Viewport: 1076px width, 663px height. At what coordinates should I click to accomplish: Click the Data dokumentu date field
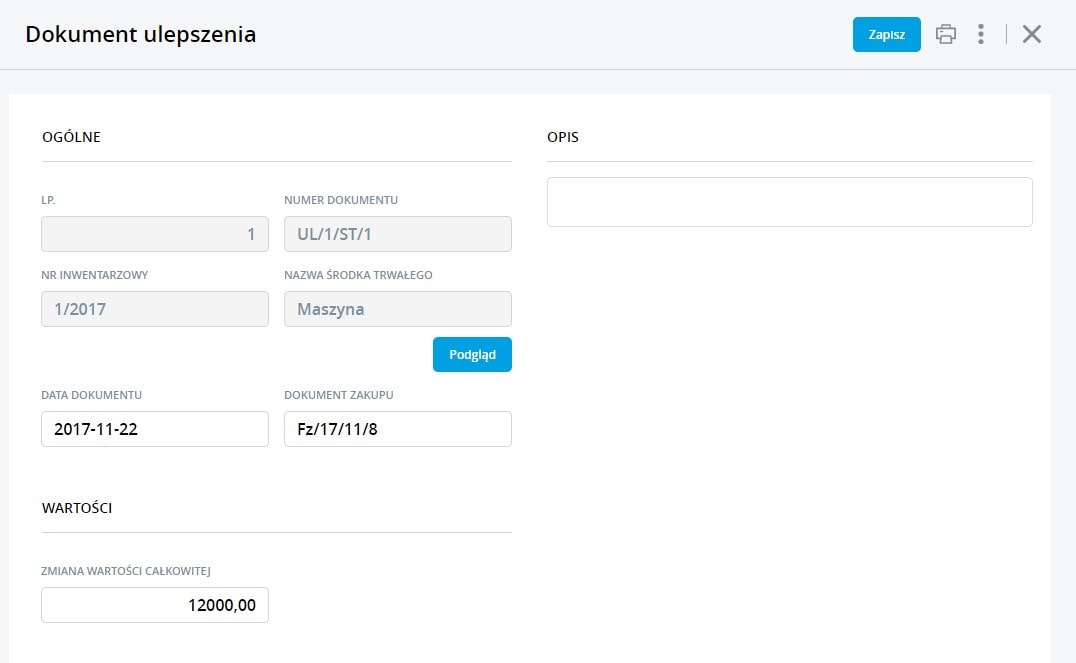coord(155,429)
